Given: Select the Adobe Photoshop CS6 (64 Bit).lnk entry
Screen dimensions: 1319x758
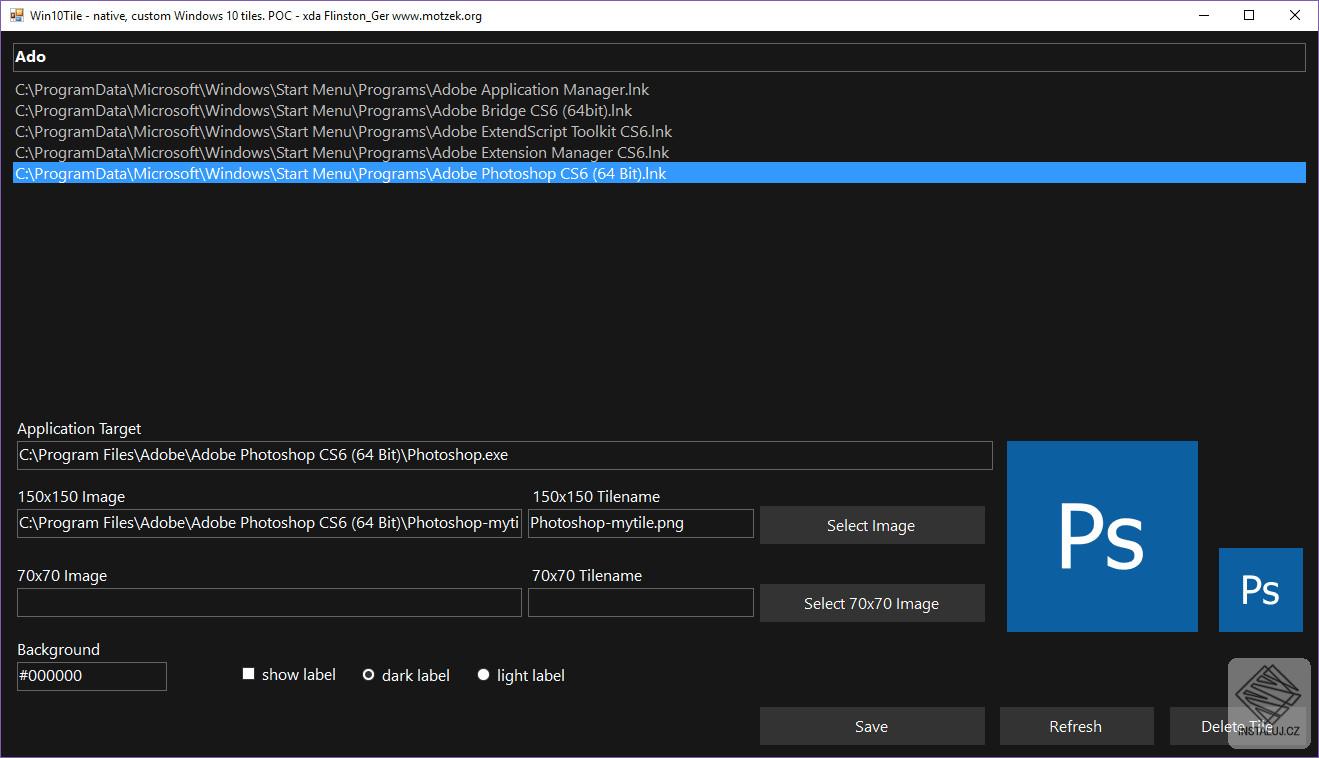Looking at the screenshot, I should click(338, 173).
